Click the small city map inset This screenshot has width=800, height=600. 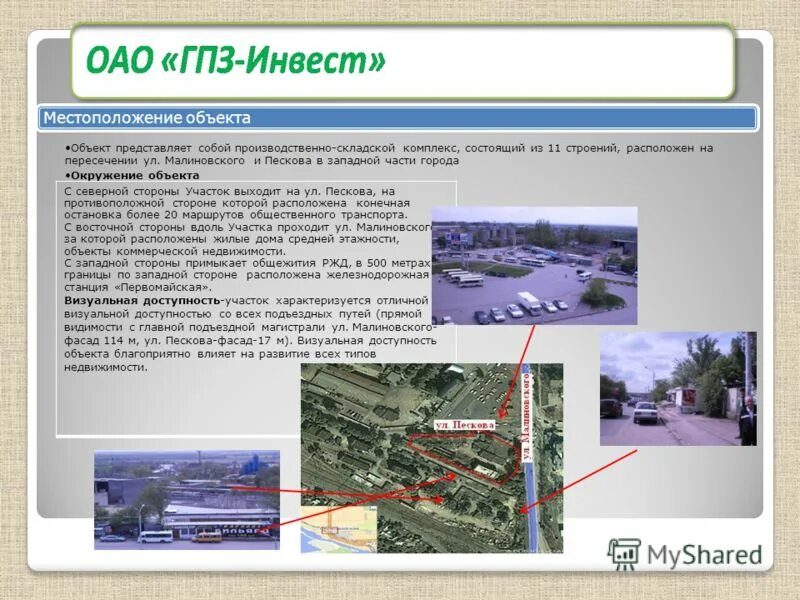(x=339, y=529)
